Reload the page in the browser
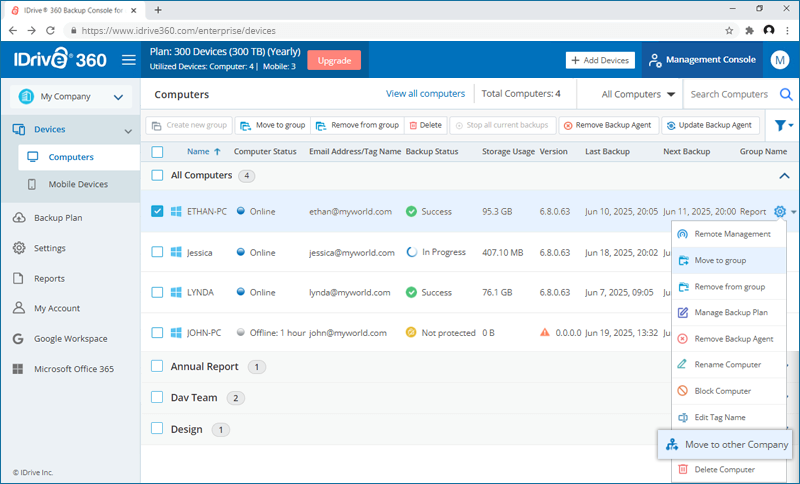Screen dimensions: 800x484 50,31
